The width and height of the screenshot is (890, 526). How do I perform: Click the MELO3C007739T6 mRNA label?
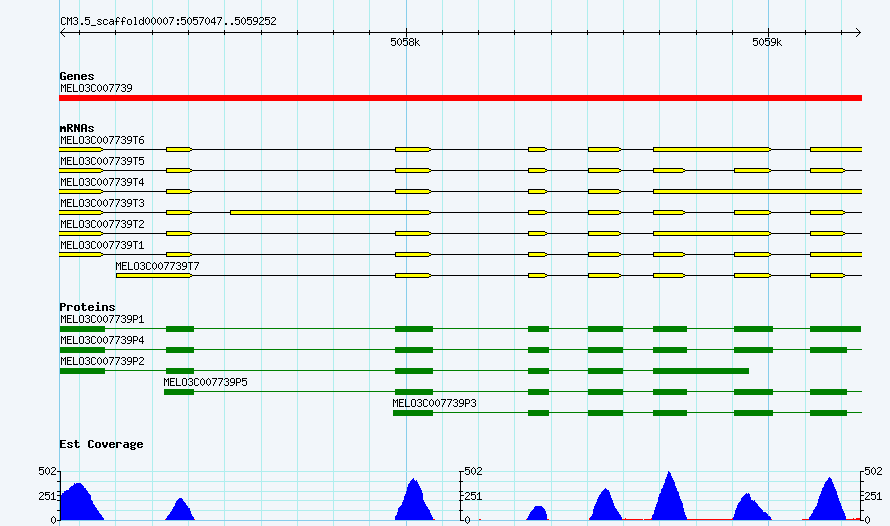[102, 140]
